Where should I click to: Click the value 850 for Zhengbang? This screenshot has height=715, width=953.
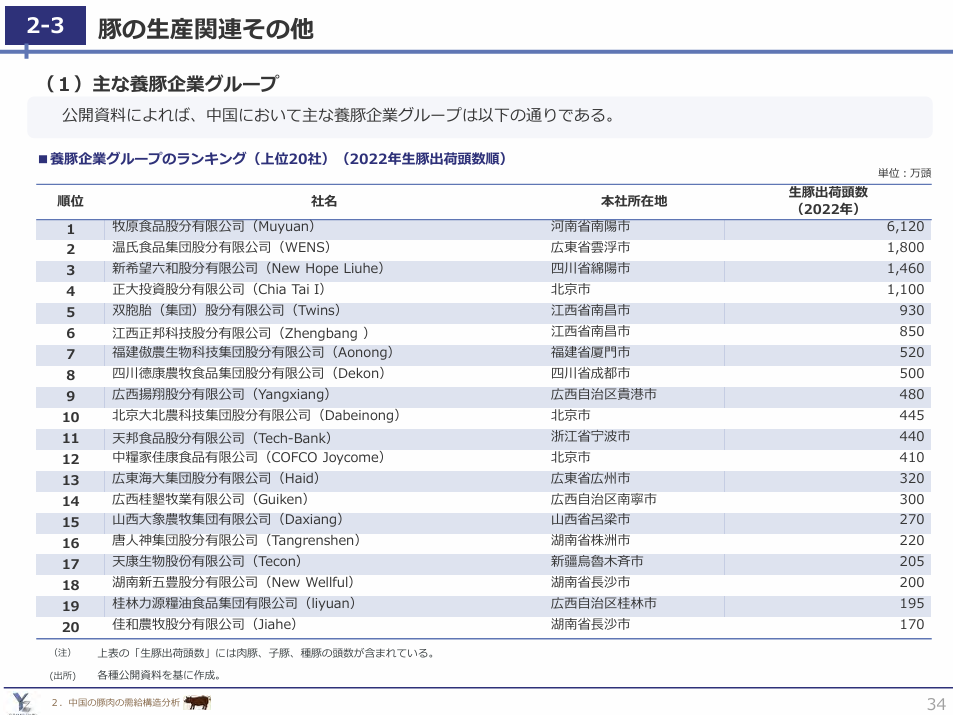[912, 331]
